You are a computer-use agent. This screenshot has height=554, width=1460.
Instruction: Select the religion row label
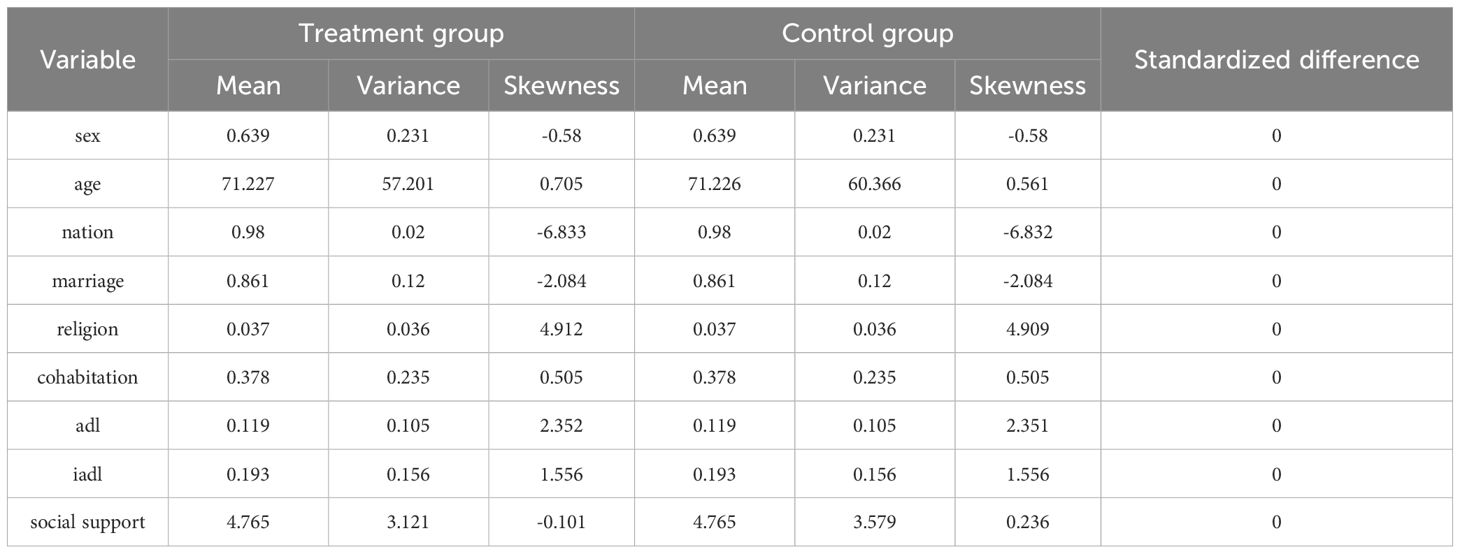pyautogui.click(x=88, y=329)
